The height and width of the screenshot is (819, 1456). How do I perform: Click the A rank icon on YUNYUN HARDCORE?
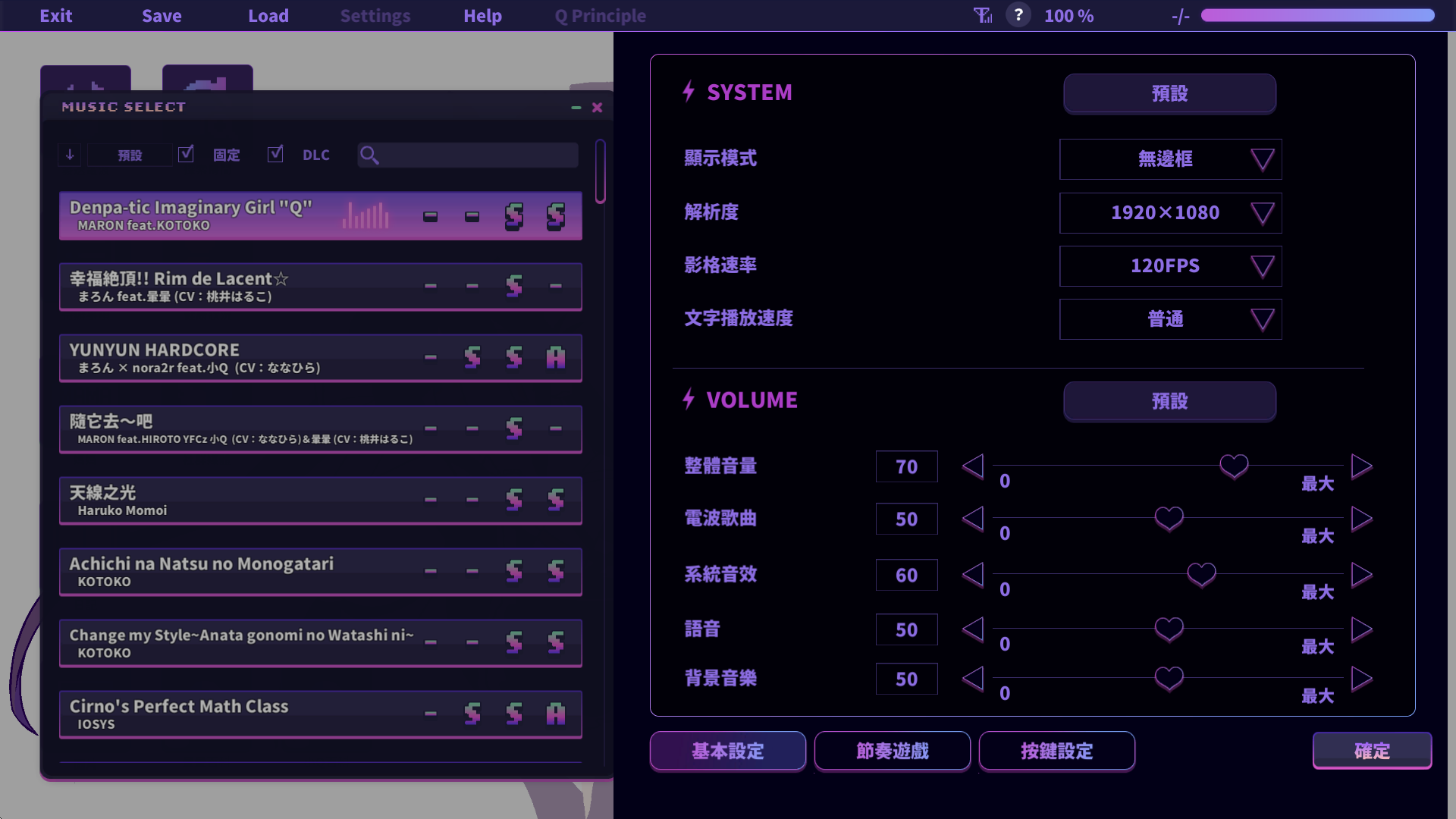click(x=556, y=357)
